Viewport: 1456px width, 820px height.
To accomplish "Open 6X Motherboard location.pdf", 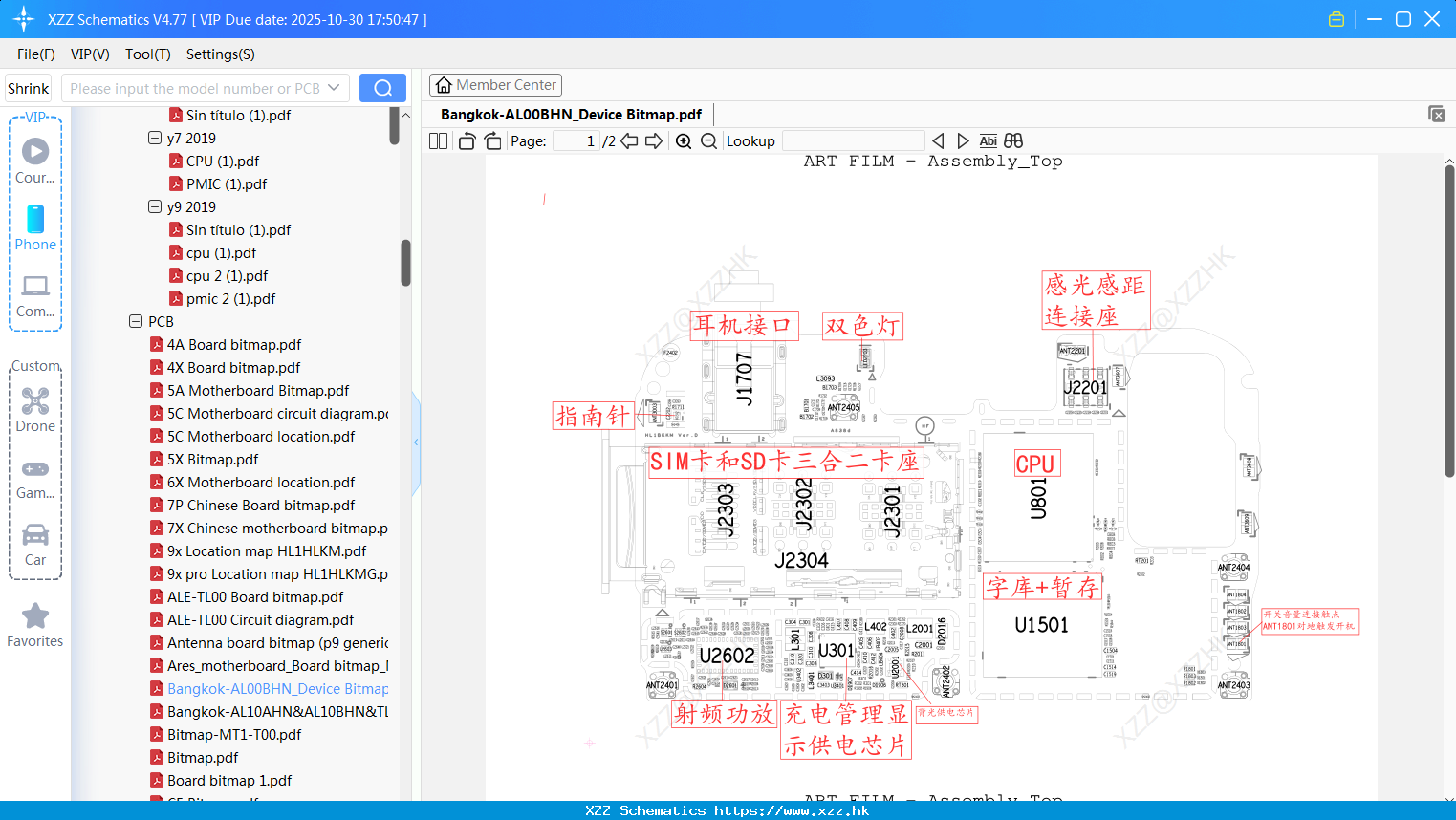I will [x=261, y=482].
